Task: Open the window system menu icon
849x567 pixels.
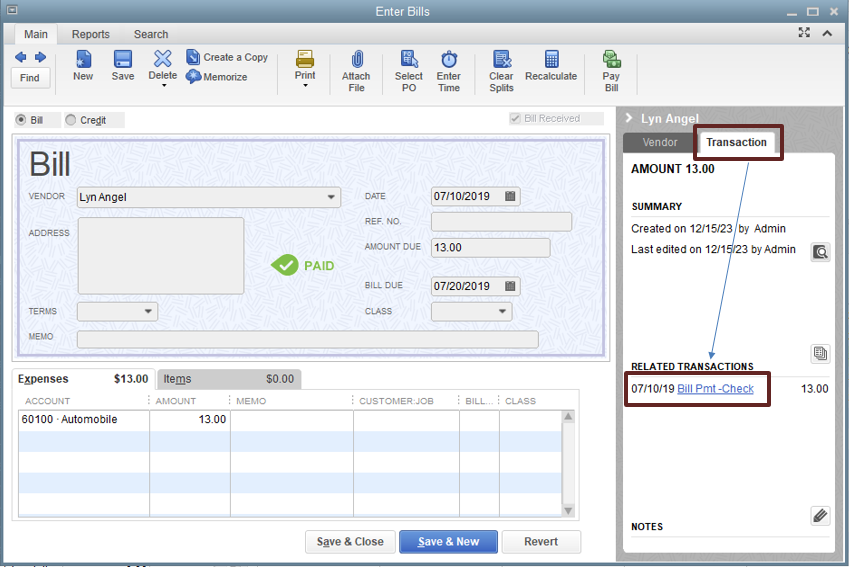Action: (x=12, y=10)
